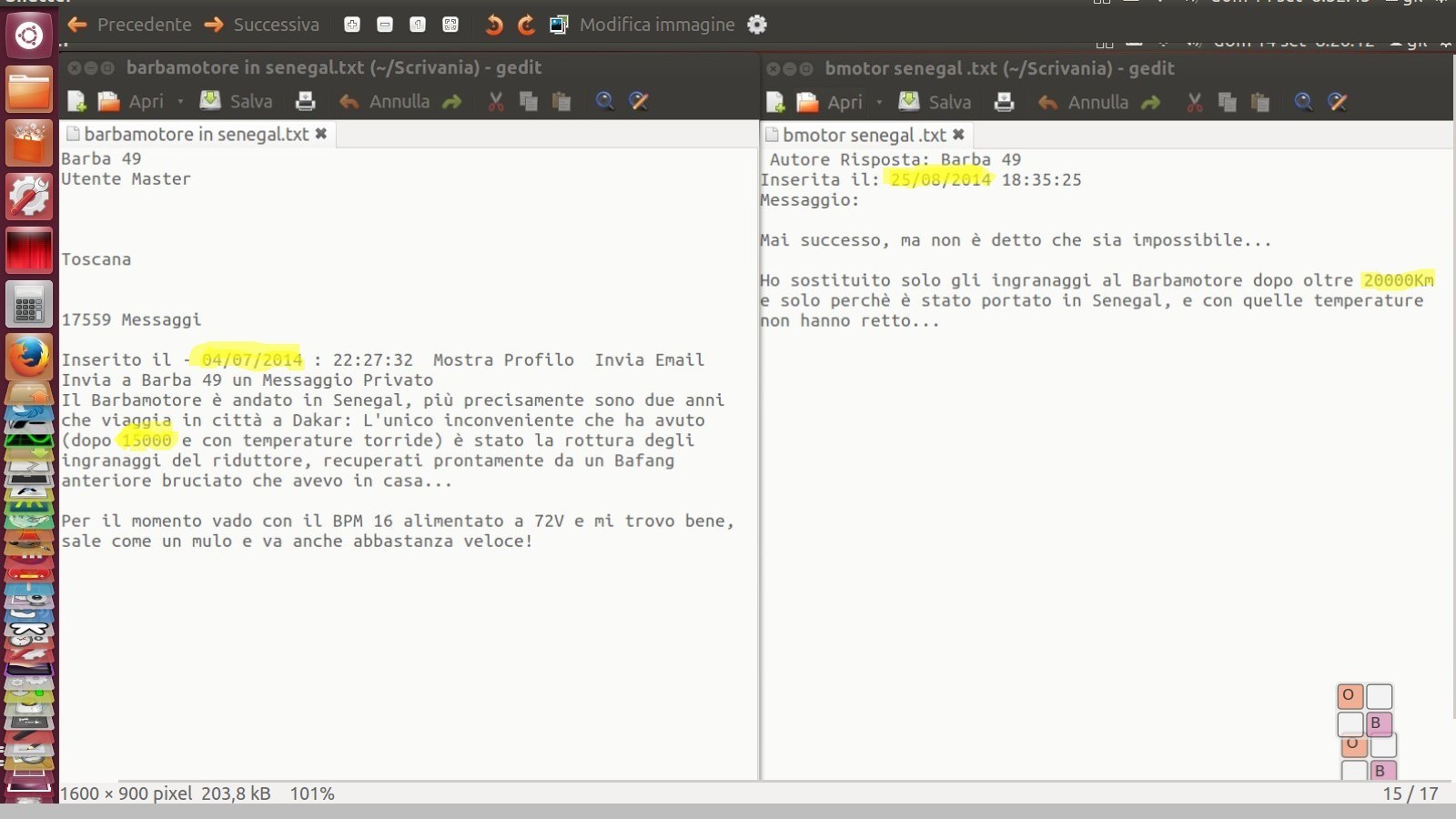Click Annulla undo in barbamotore gedit window
Viewport: 1456px width, 819px height.
[x=384, y=101]
